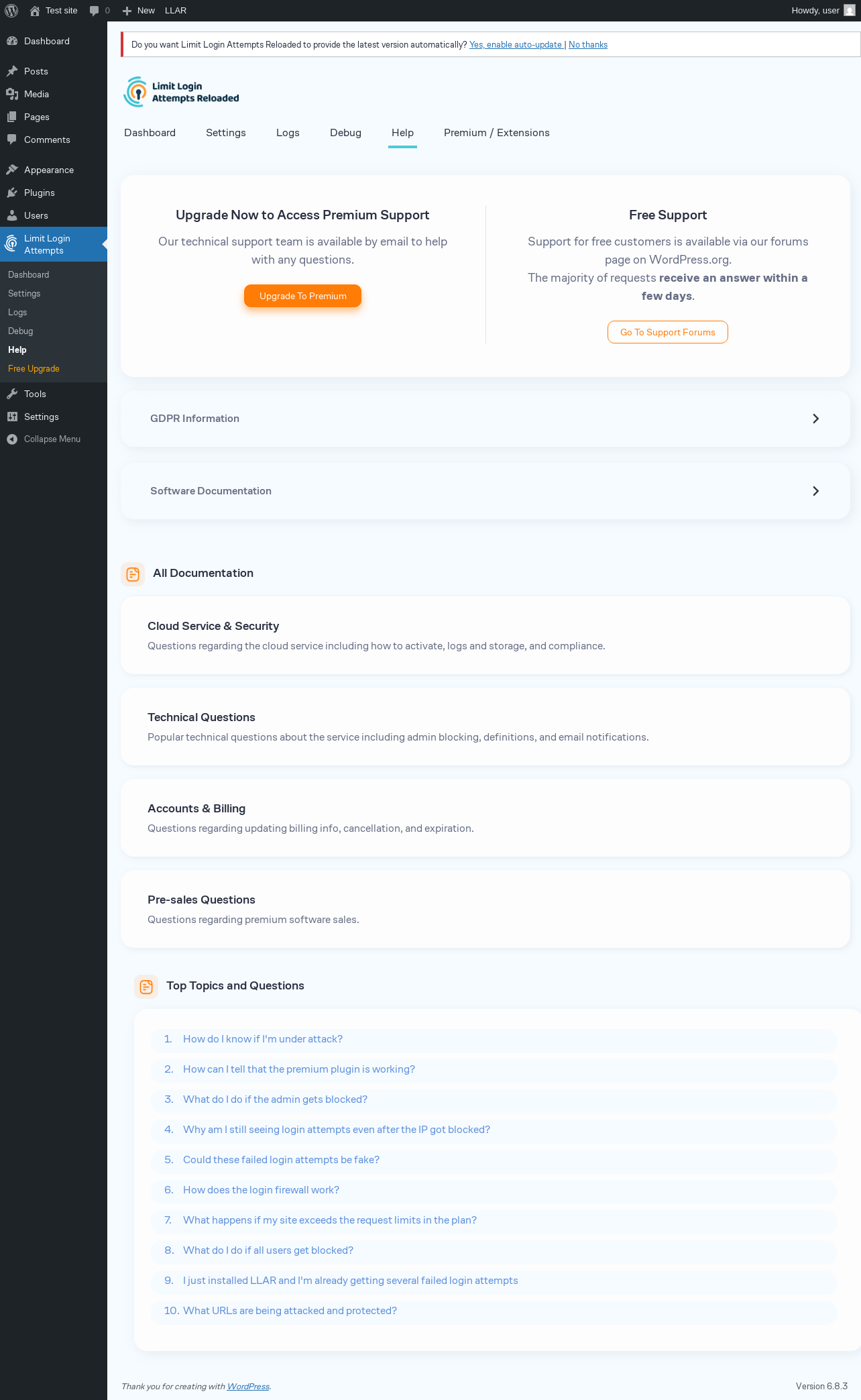Click the WordPress link in the footer
Viewport: 861px width, 1400px height.
[x=248, y=1387]
